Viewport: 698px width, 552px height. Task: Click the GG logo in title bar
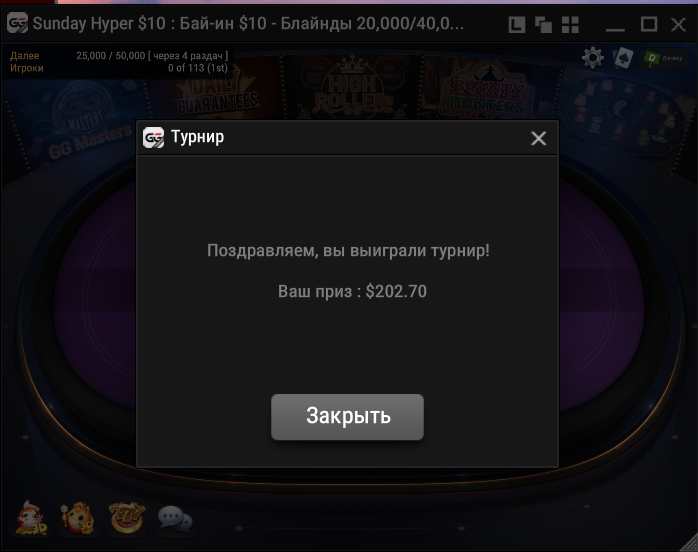[18, 23]
